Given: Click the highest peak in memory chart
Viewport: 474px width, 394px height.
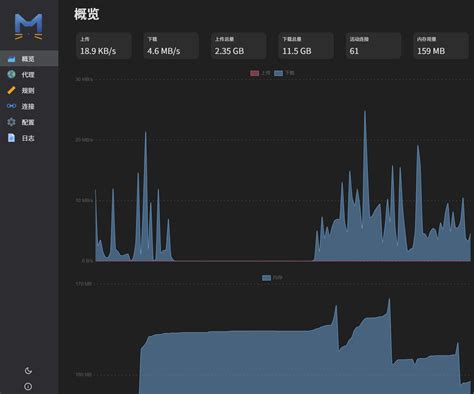Looking at the screenshot, I should point(389,300).
